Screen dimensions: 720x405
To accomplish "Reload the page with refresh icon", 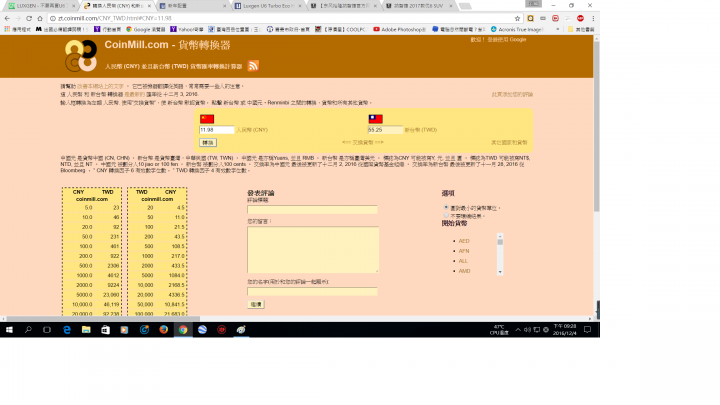I will [29, 18].
